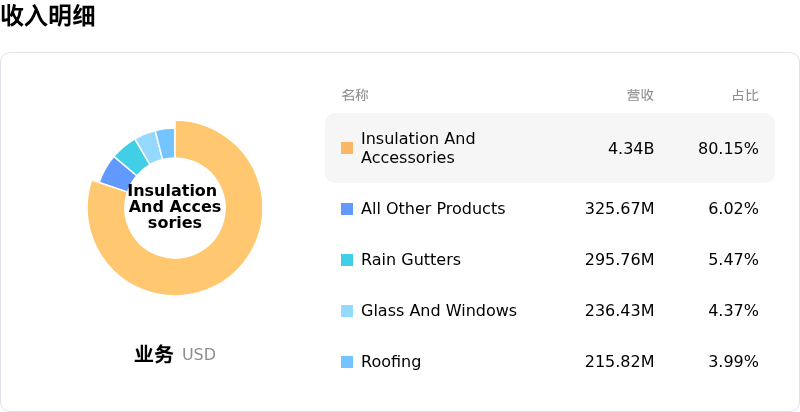Select the All Other Products label
The height and width of the screenshot is (412, 800).
(x=433, y=209)
